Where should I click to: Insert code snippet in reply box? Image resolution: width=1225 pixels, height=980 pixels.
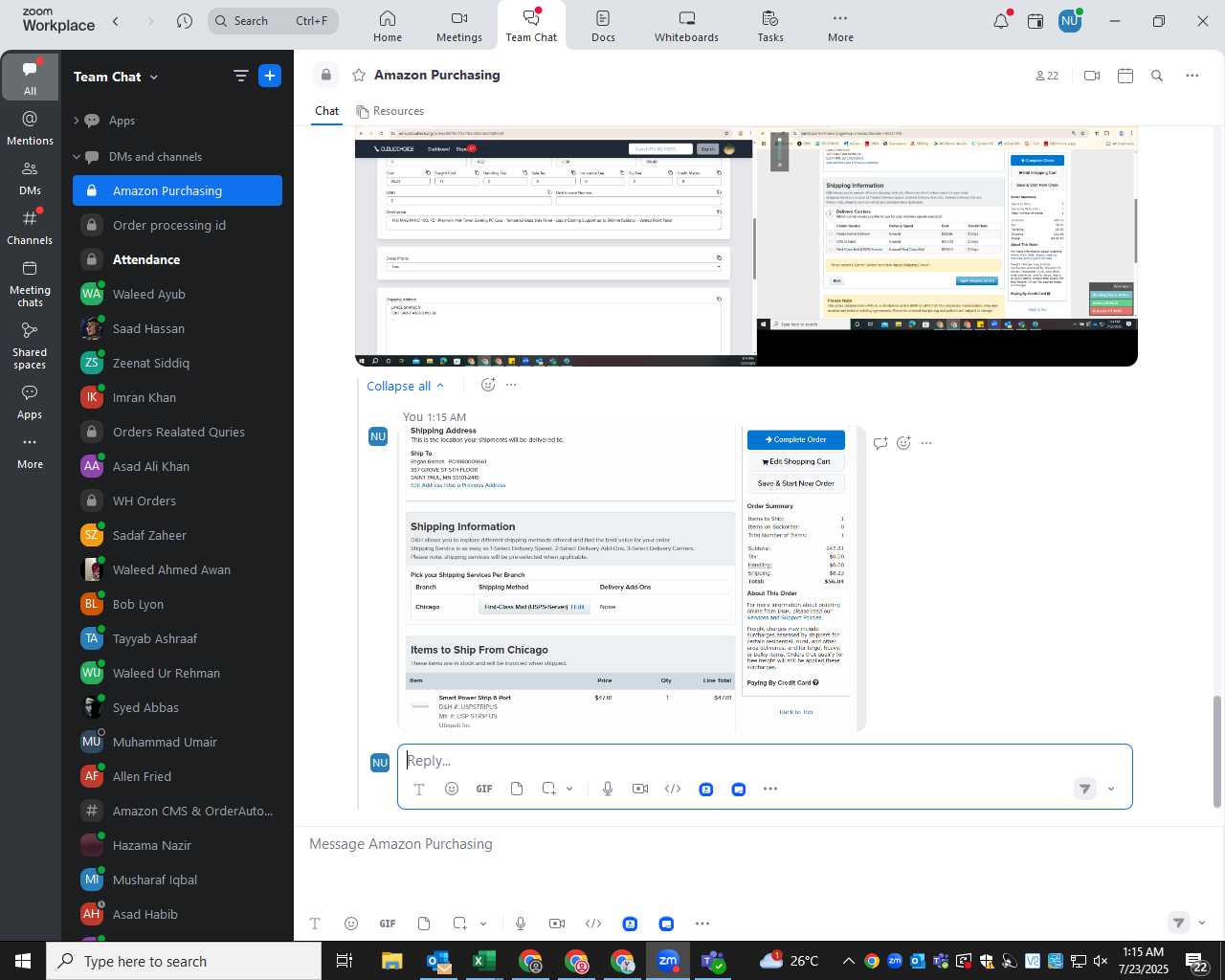click(673, 789)
